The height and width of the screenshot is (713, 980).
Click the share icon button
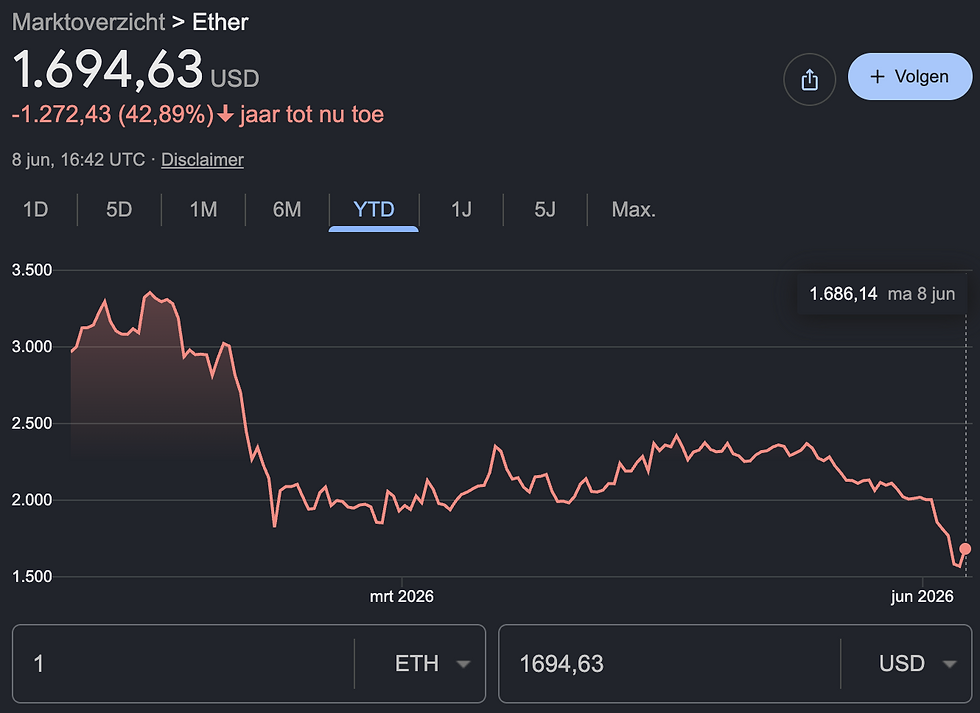pyautogui.click(x=809, y=79)
